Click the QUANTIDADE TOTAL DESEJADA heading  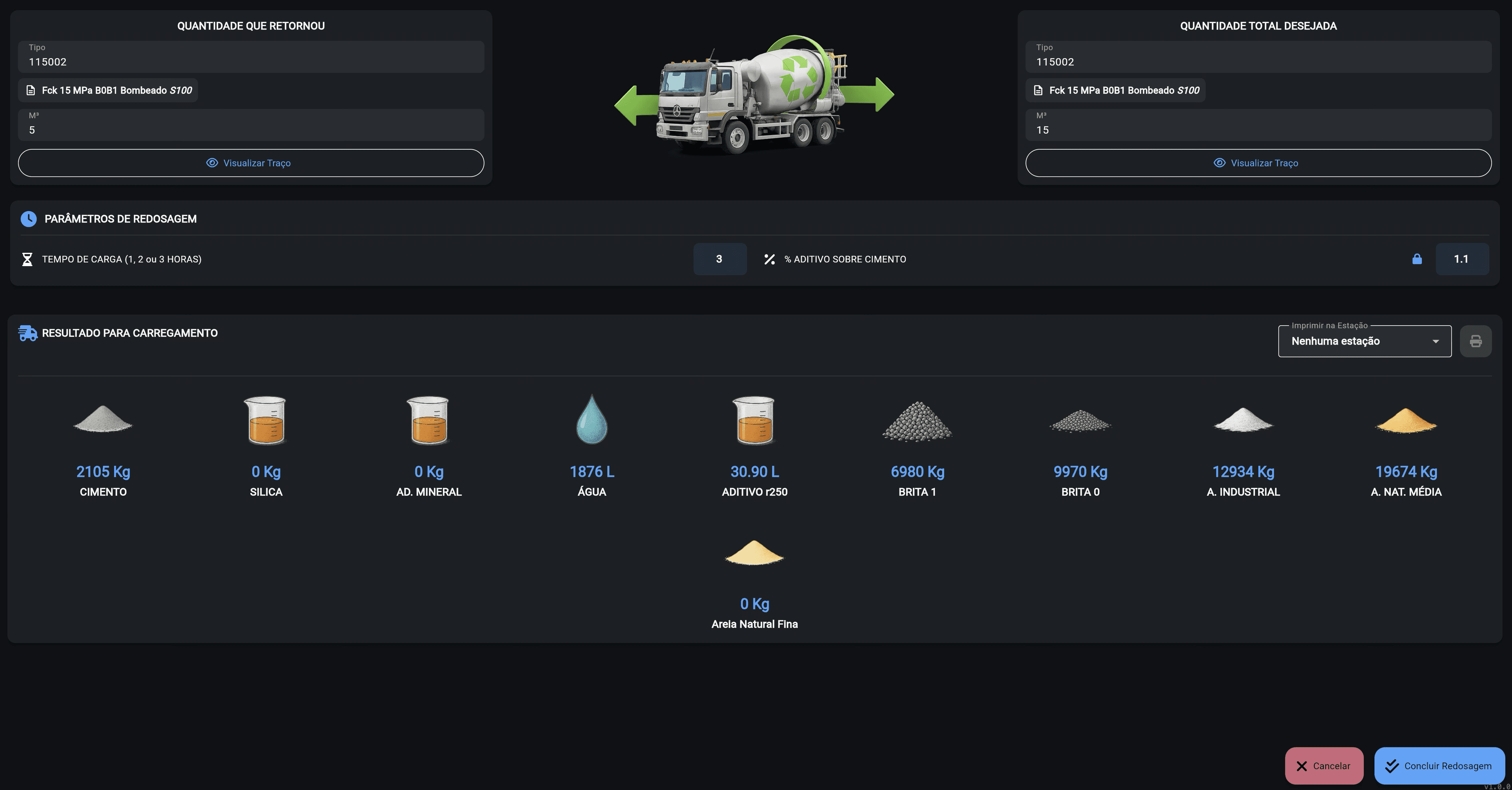tap(1258, 26)
